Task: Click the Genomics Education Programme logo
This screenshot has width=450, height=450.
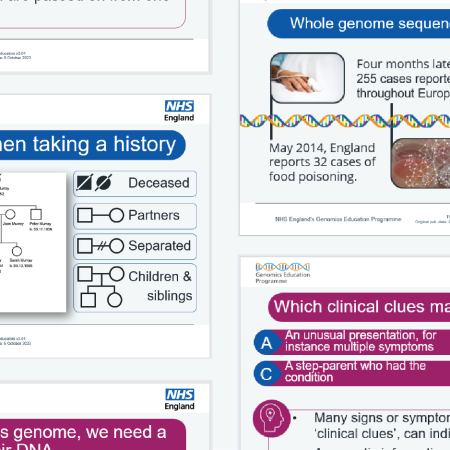Action: pyautogui.click(x=283, y=273)
